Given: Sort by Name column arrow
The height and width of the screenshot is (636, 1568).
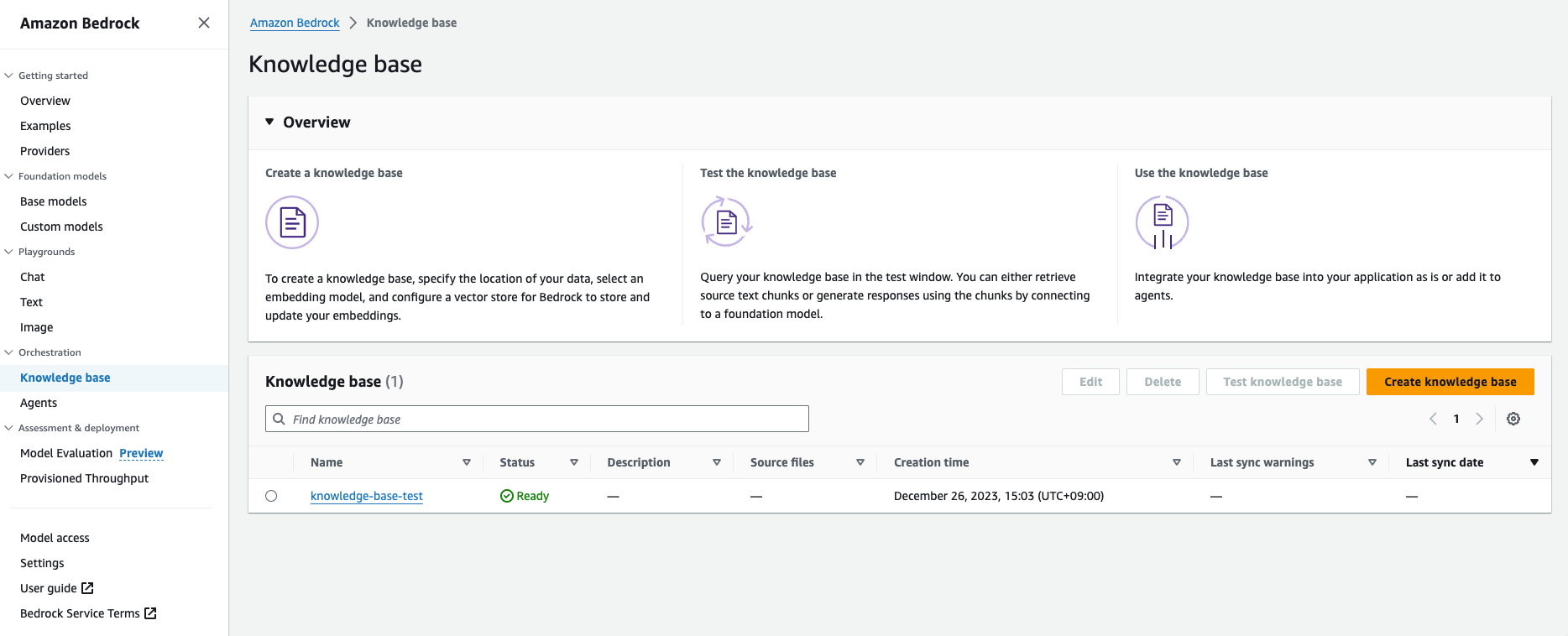Looking at the screenshot, I should [x=467, y=462].
